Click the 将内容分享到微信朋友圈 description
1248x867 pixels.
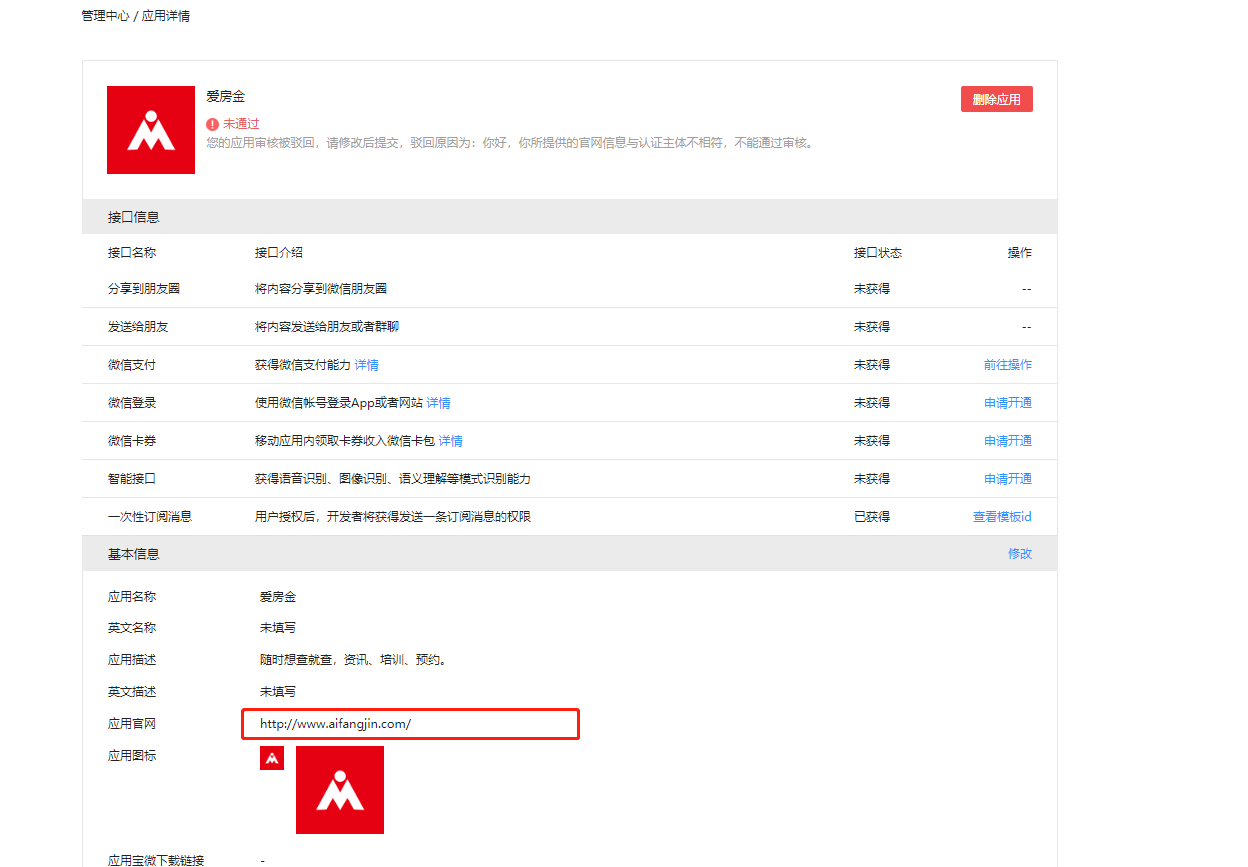click(321, 289)
